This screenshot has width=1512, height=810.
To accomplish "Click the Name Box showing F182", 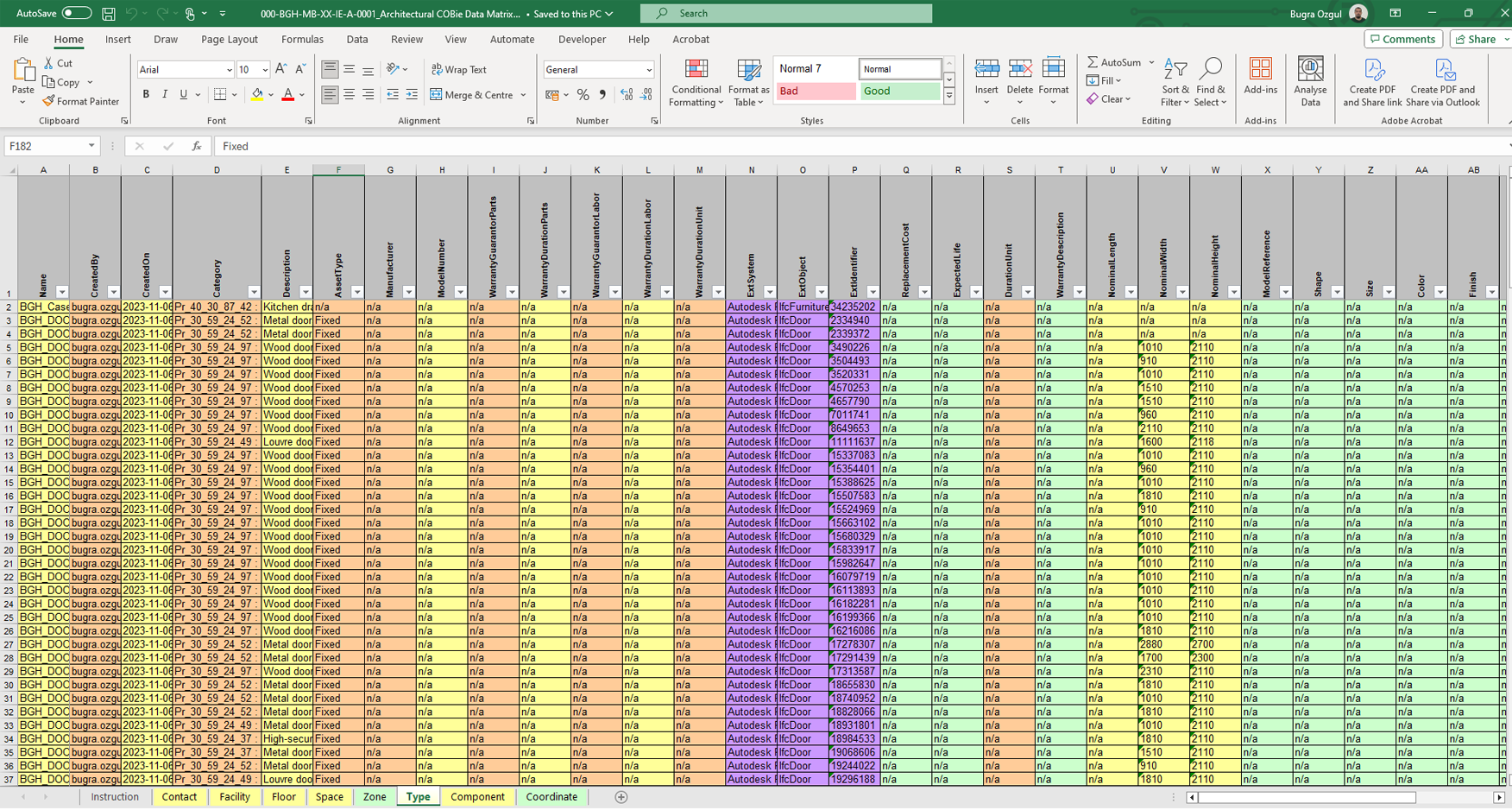I will pyautogui.click(x=45, y=146).
